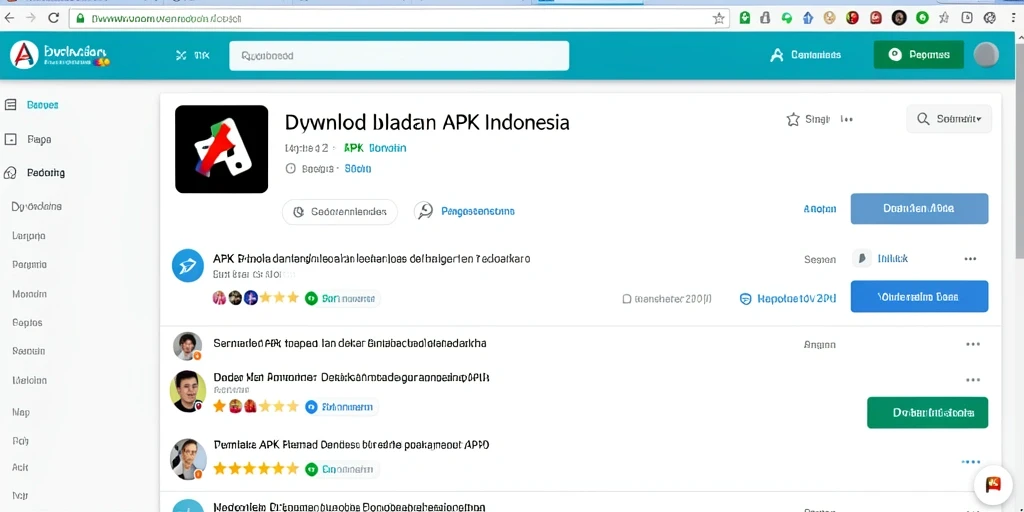The height and width of the screenshot is (512, 1024).
Task: Click the blue badge in the Doder Men row
Action: pos(342,407)
